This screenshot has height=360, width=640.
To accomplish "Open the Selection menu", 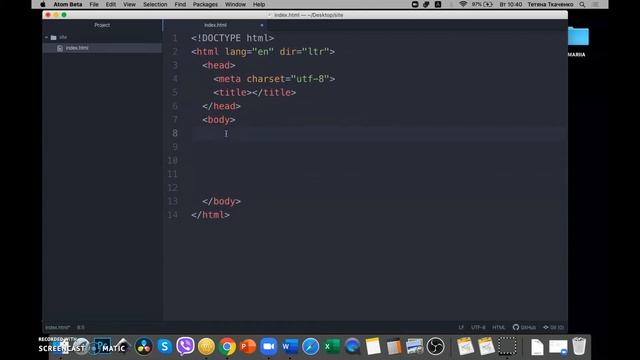I will coord(155,4).
